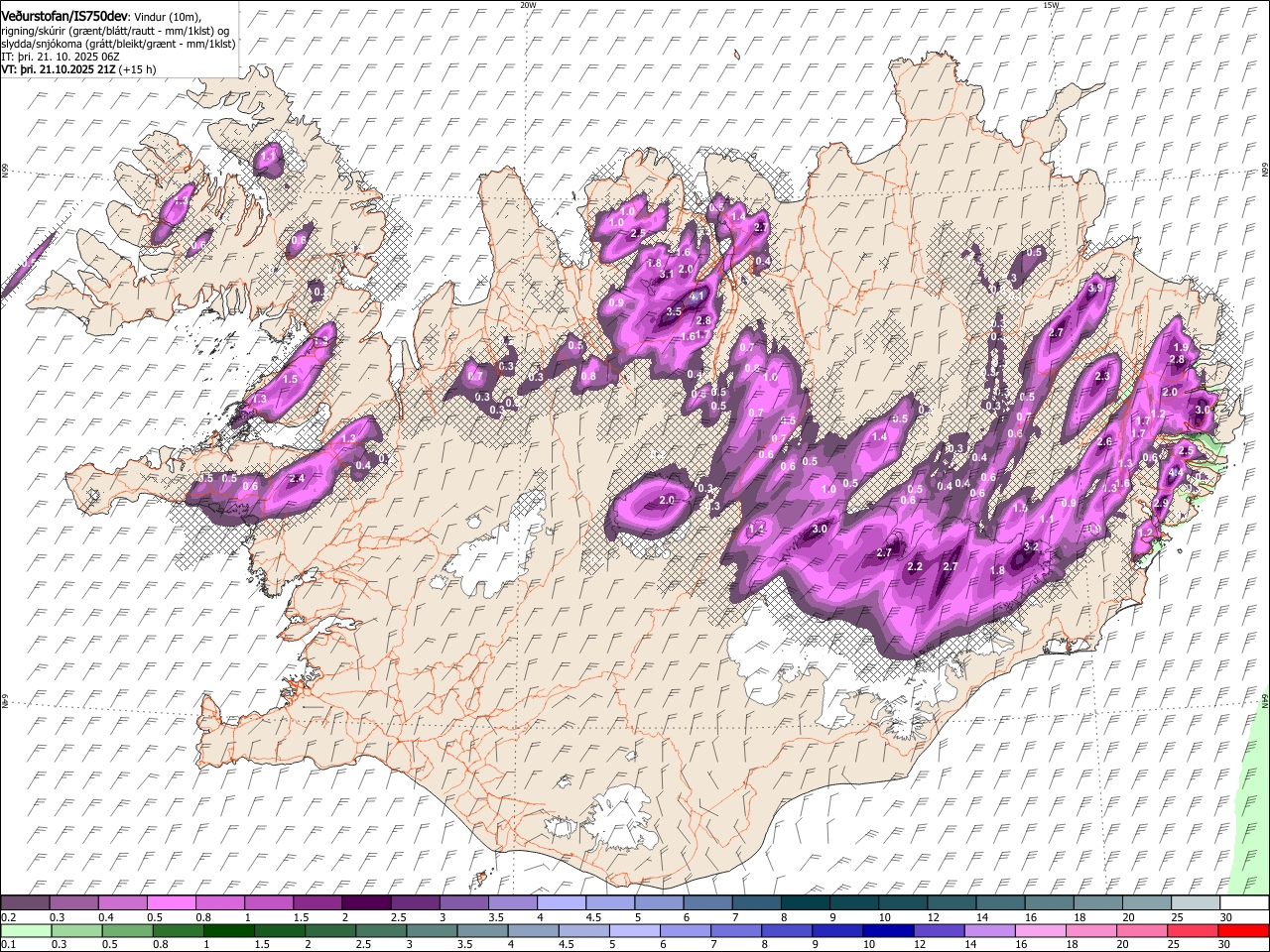Pick the bright red 30+ swatch in lower legend row
The width and height of the screenshot is (1270, 952).
point(1243,930)
